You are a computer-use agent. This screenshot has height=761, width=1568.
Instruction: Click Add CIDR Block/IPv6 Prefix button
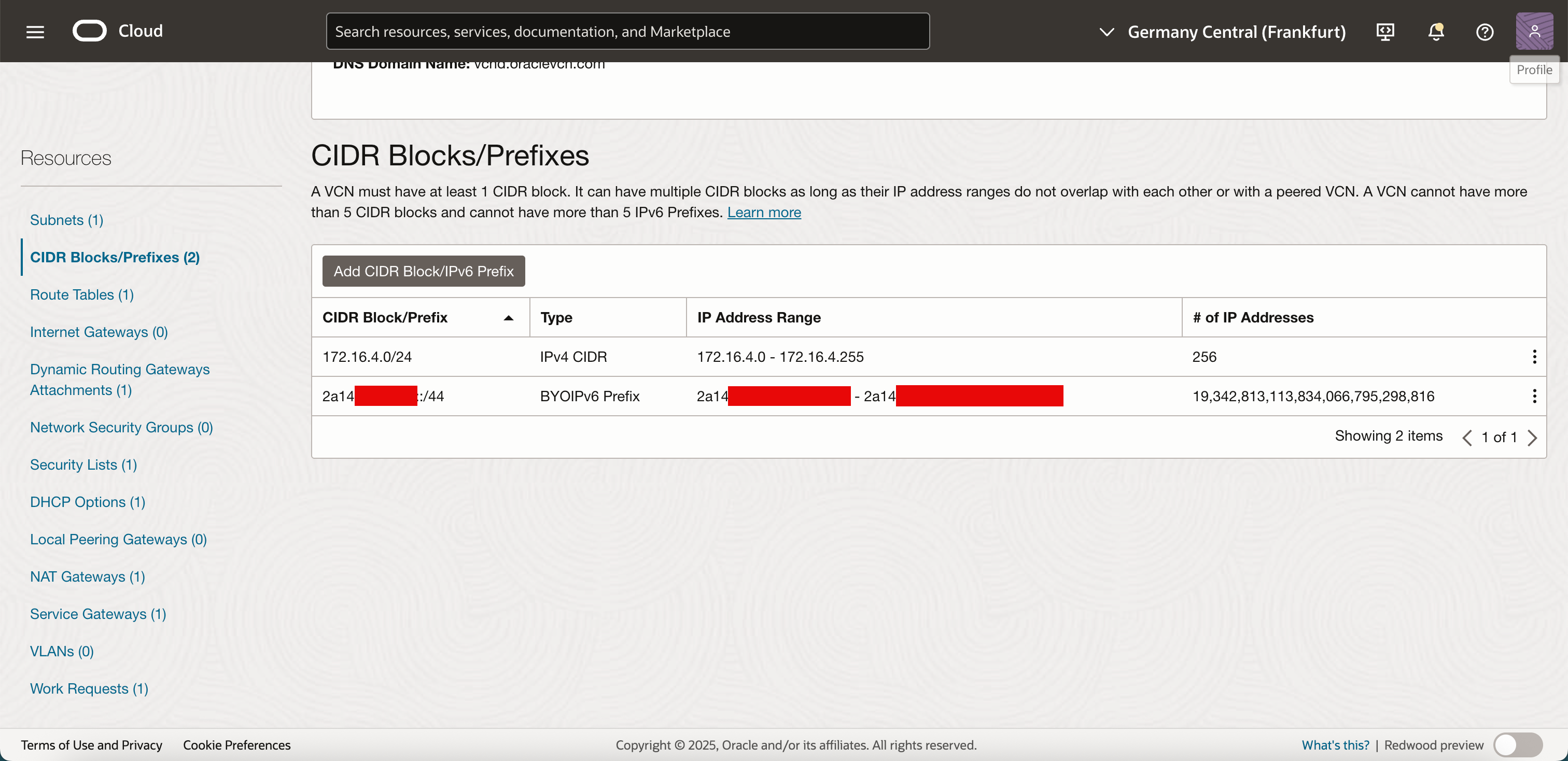(x=423, y=271)
